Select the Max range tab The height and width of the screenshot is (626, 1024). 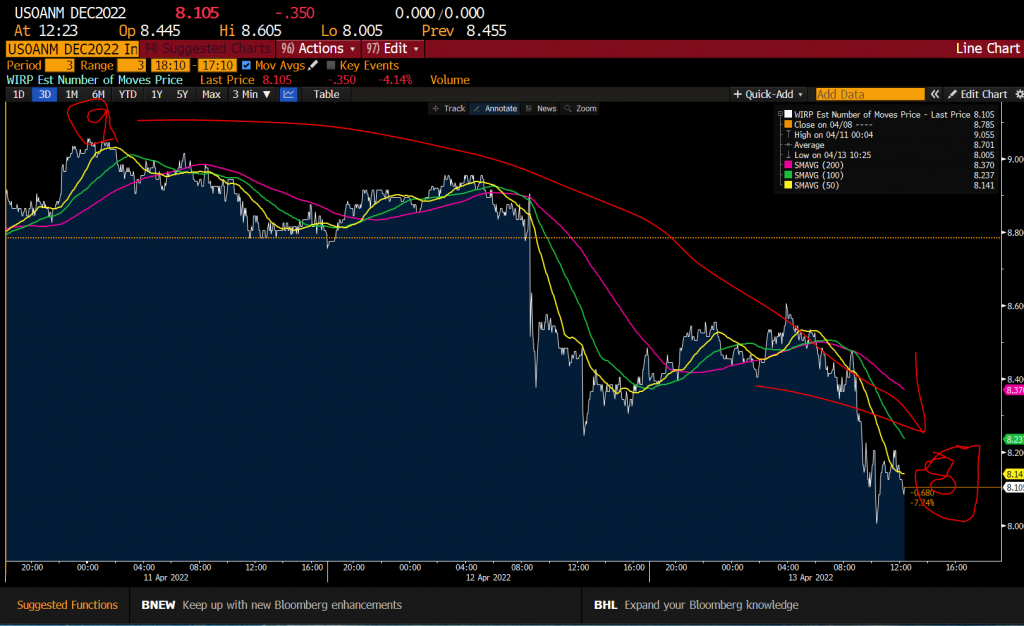[x=211, y=95]
